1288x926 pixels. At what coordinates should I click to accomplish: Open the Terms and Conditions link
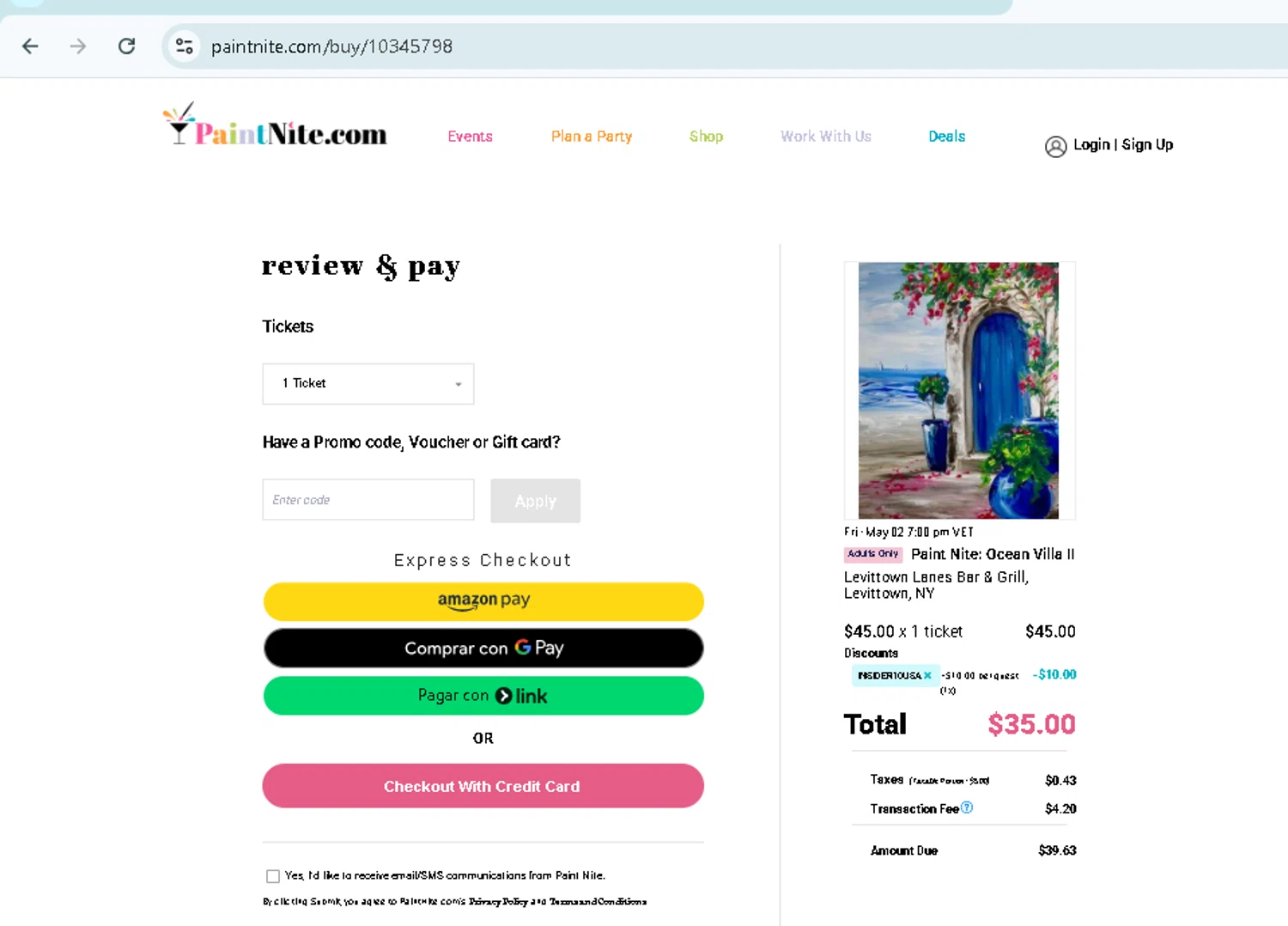[598, 902]
